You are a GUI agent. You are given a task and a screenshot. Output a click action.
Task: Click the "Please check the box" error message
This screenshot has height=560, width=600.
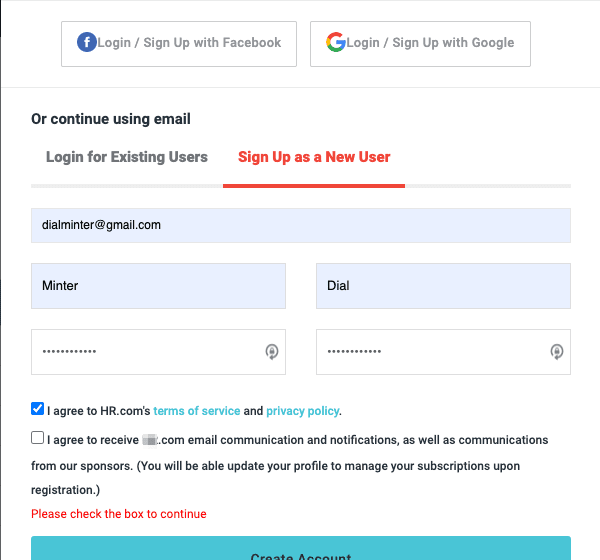(118, 514)
